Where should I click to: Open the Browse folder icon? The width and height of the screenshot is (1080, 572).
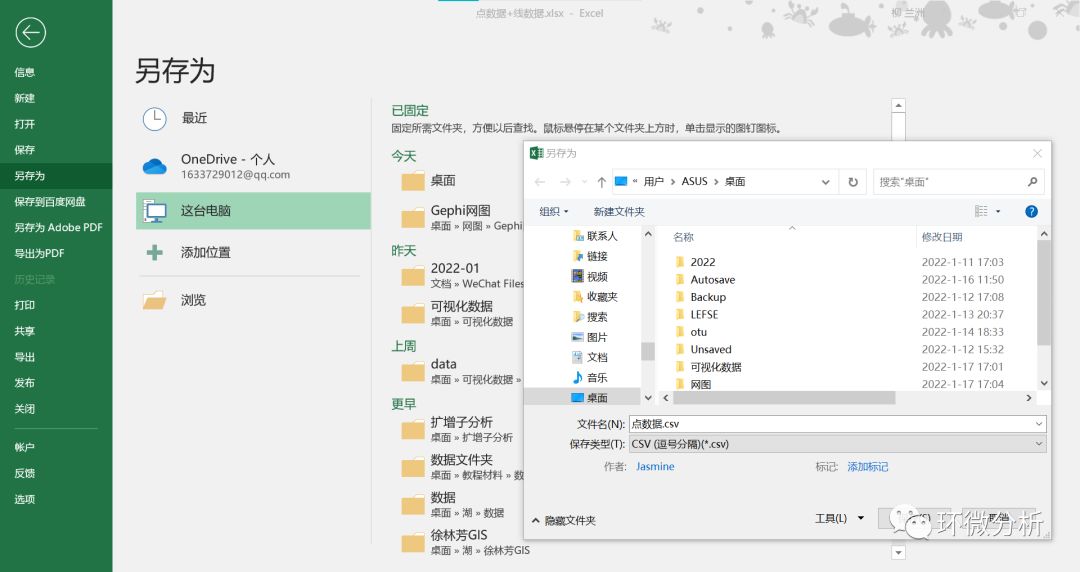click(x=154, y=300)
